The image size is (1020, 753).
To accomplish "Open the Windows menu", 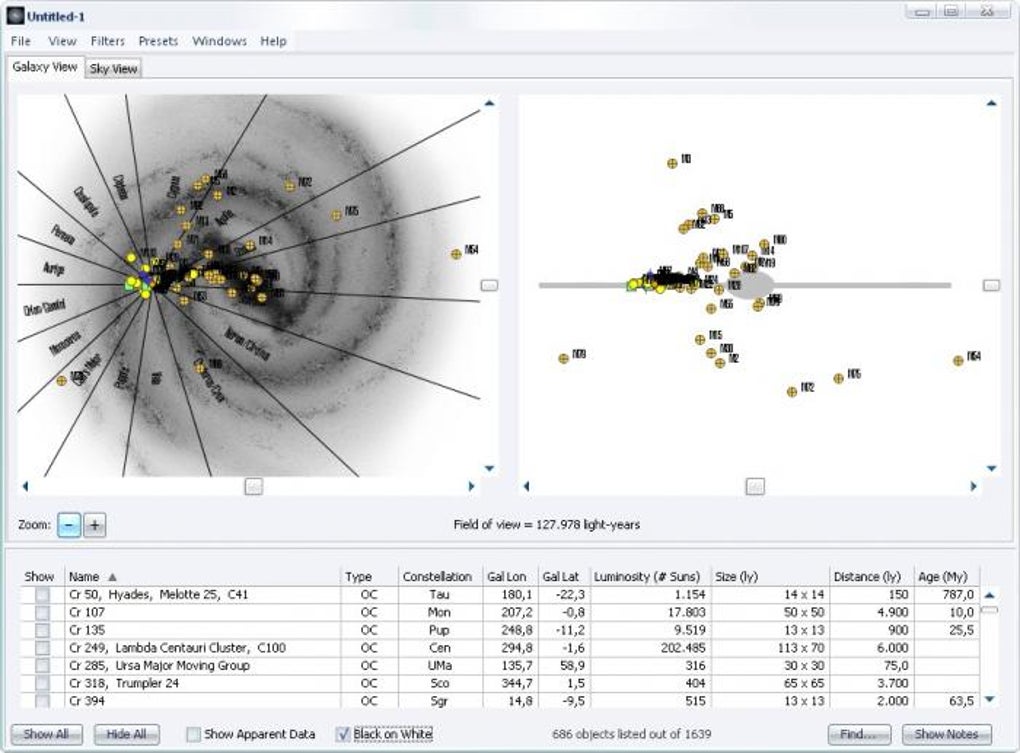I will 219,41.
